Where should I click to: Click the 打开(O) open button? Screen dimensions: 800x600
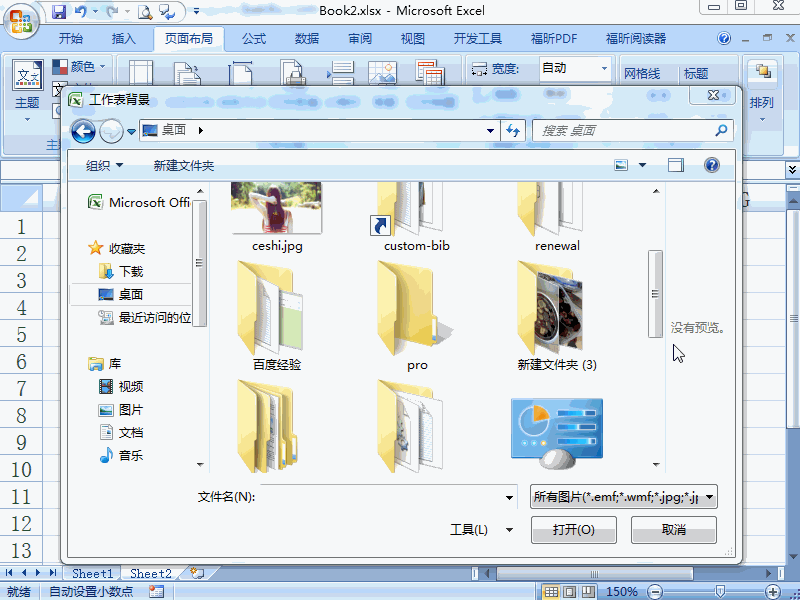(573, 530)
